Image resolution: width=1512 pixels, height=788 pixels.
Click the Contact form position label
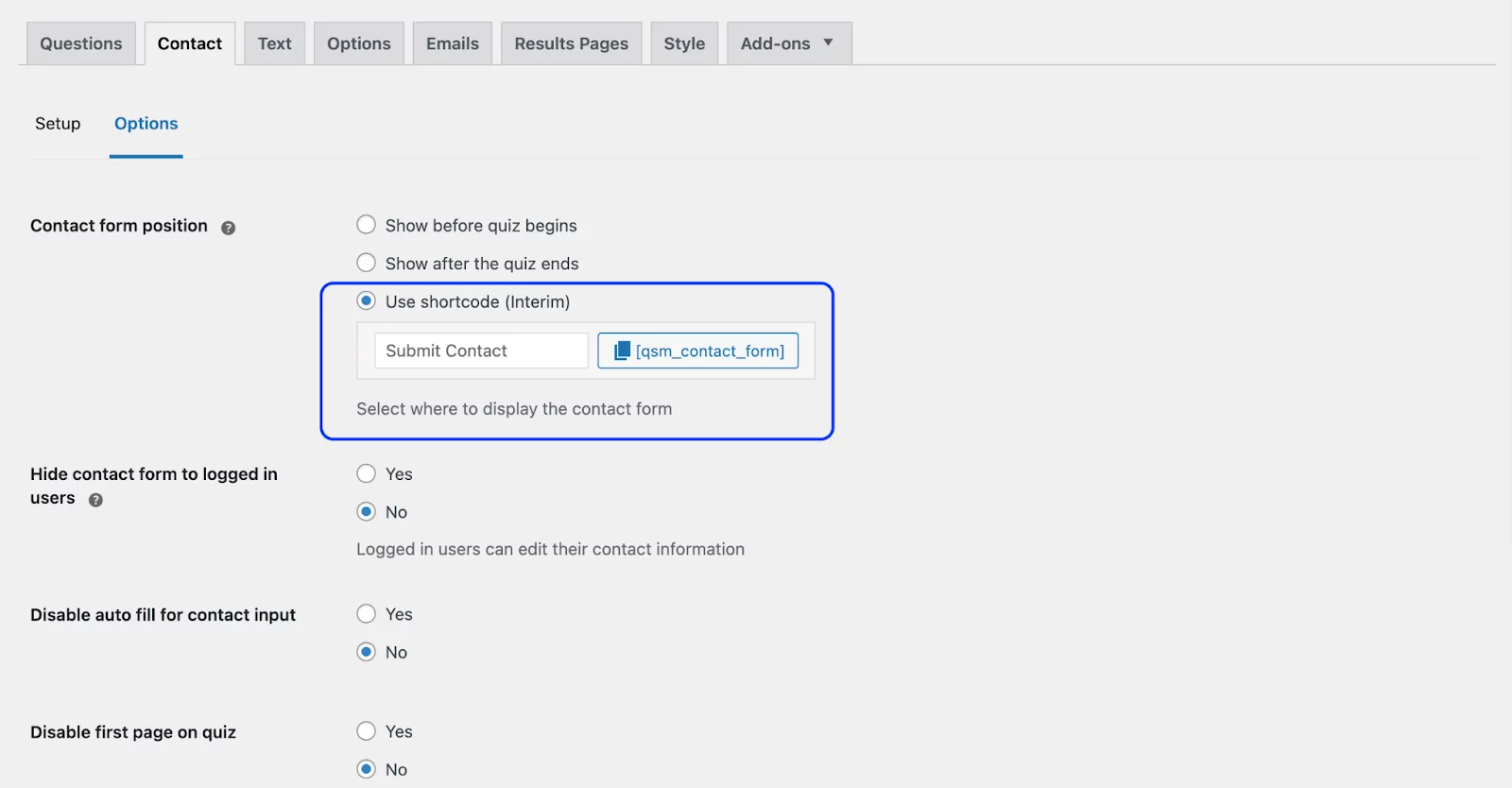[119, 226]
